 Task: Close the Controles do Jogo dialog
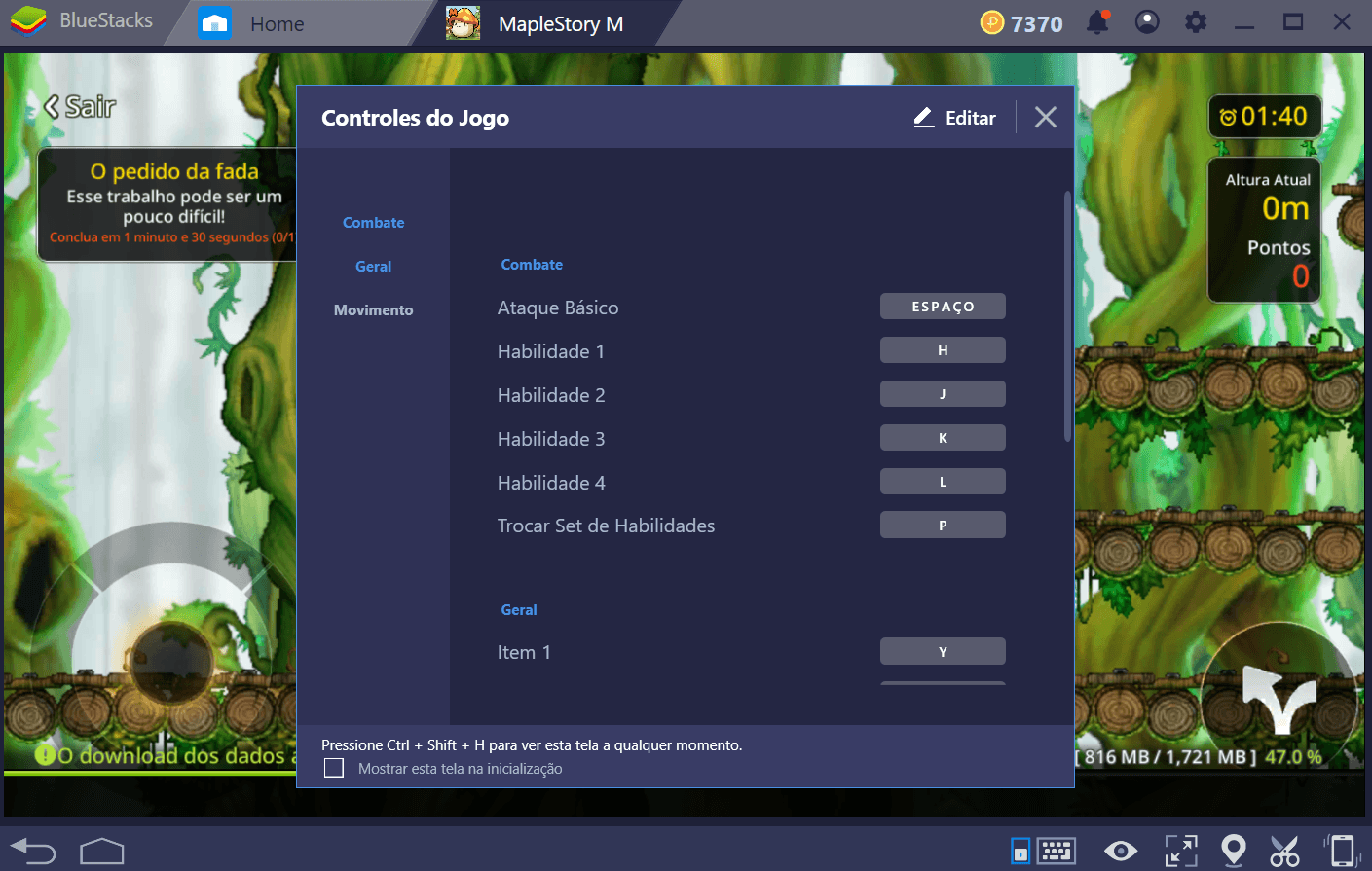pos(1046,117)
